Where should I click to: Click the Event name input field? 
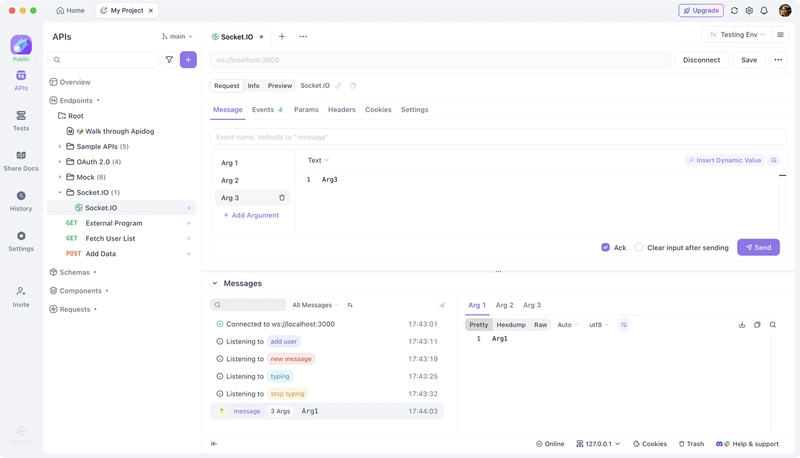coord(498,137)
